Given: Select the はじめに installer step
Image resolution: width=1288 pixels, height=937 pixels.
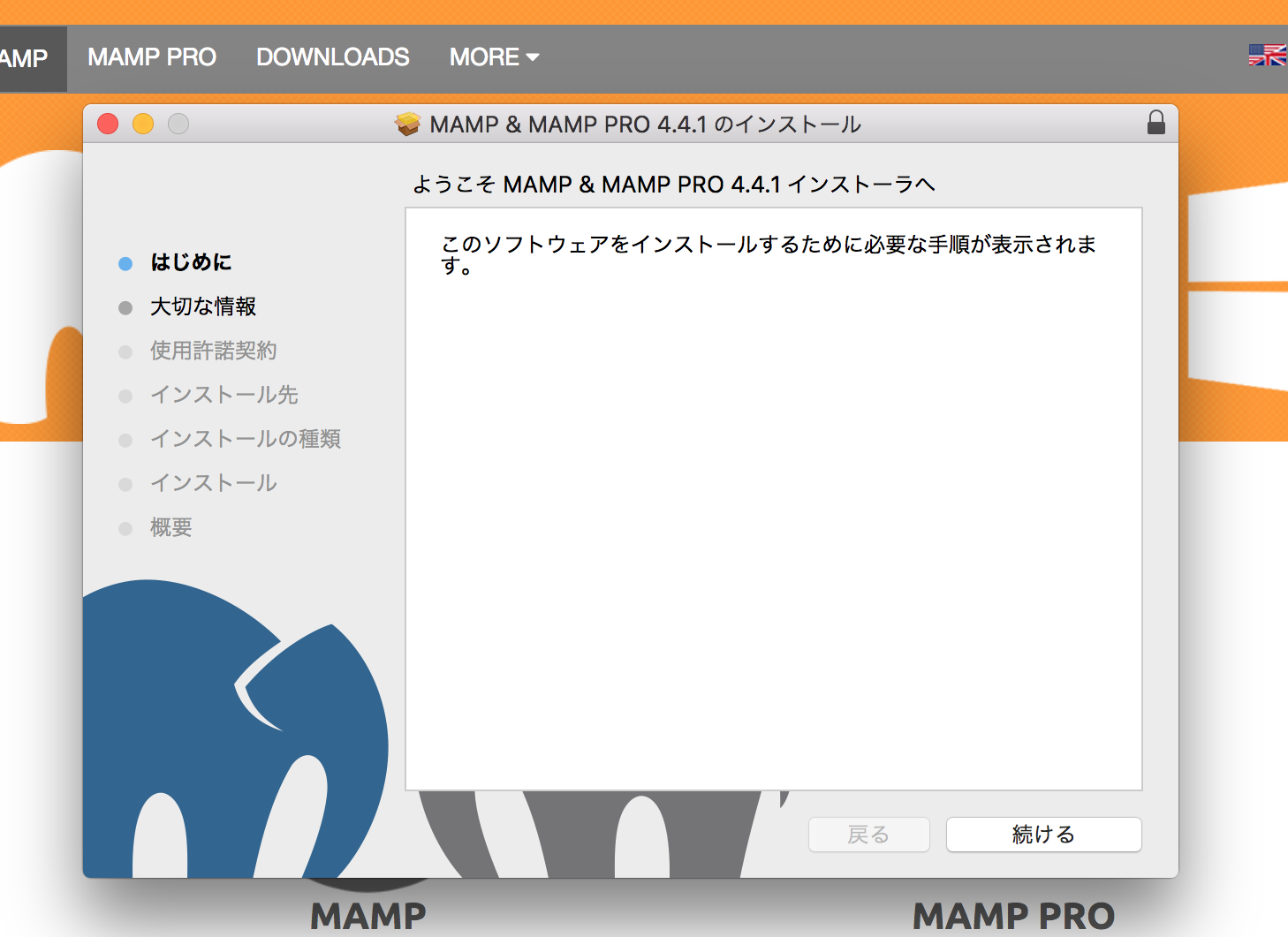Looking at the screenshot, I should (x=191, y=262).
